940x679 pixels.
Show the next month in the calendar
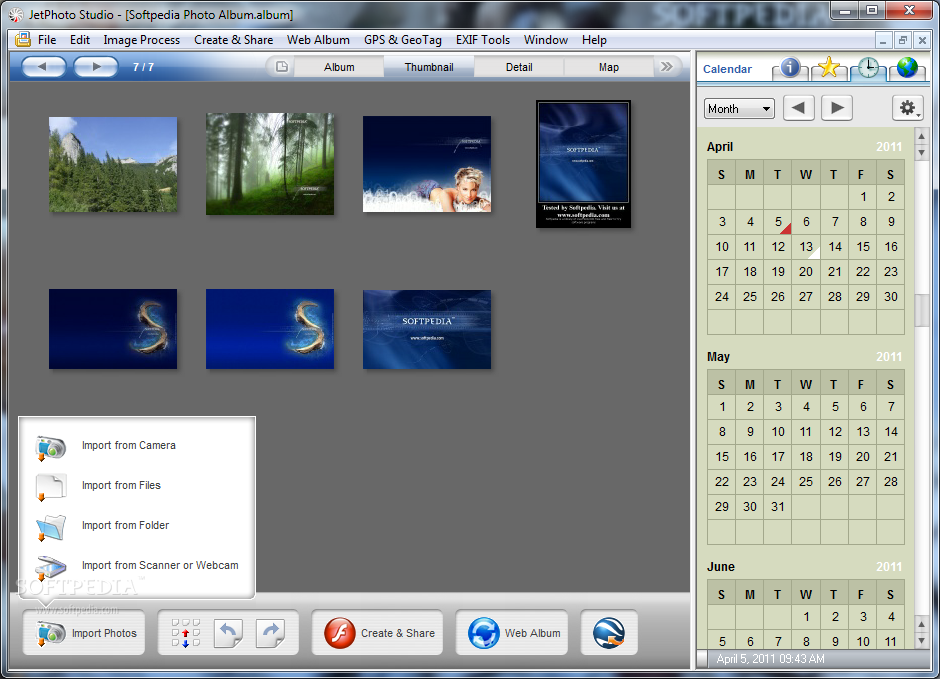tap(837, 108)
